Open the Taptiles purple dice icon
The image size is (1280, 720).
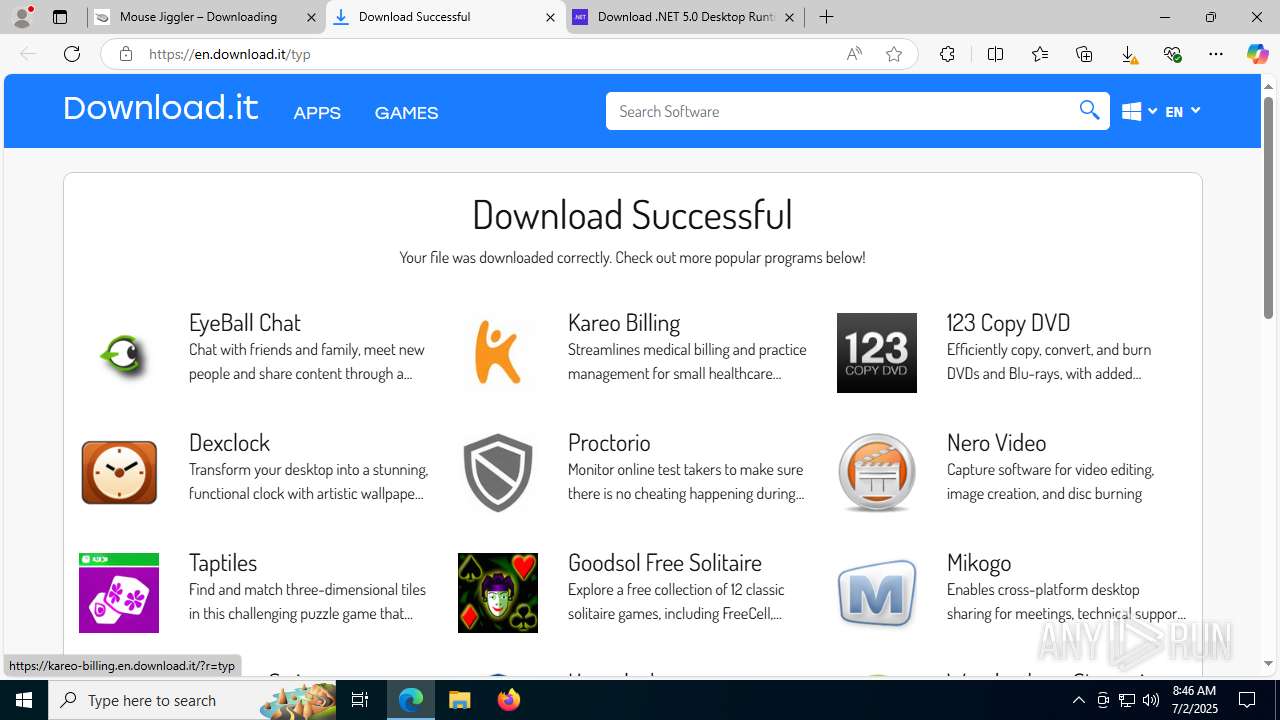click(119, 593)
